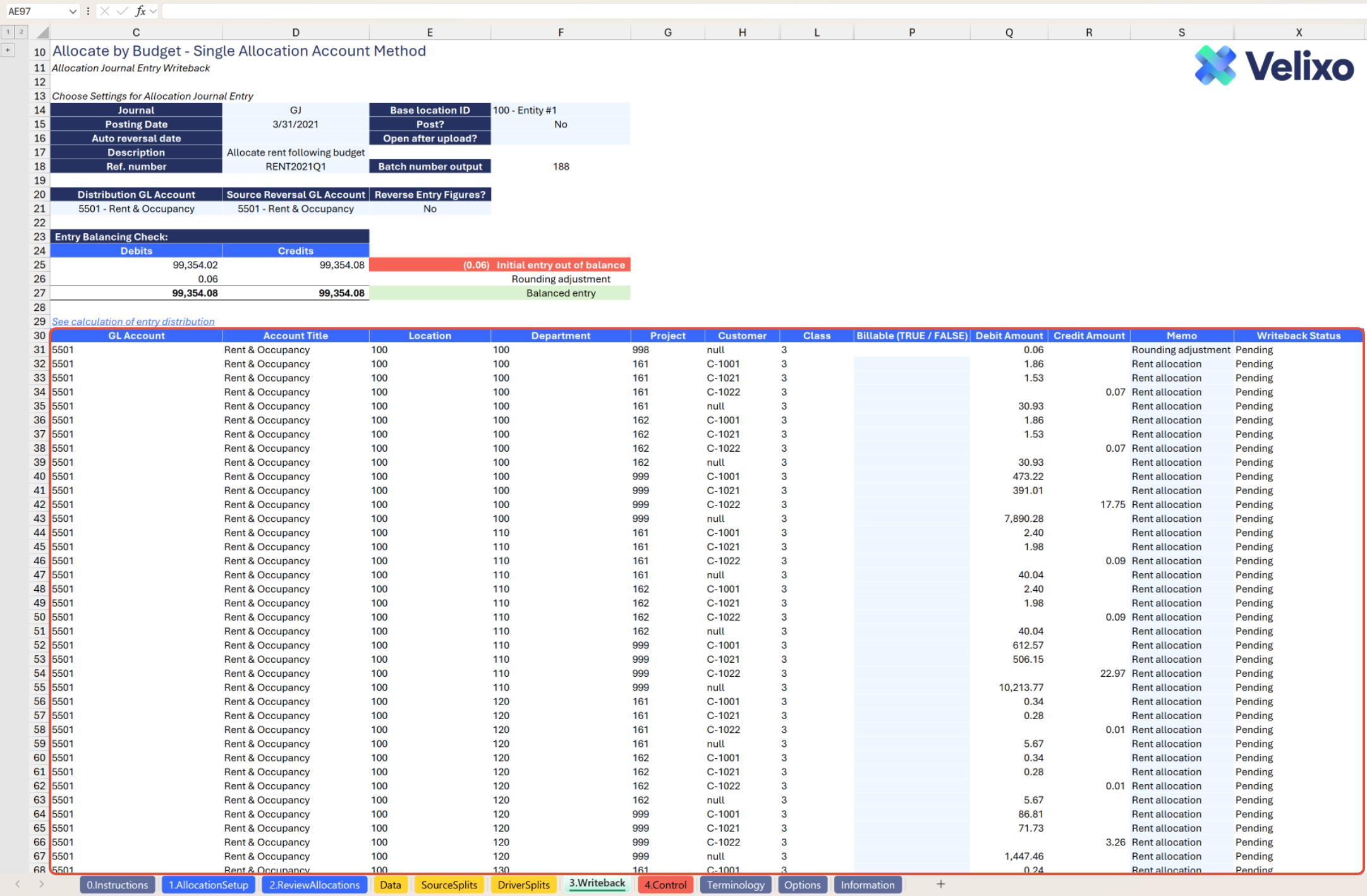Viewport: 1367px width, 896px height.
Task: Switch to the 4.Control sheet tab
Action: [665, 885]
